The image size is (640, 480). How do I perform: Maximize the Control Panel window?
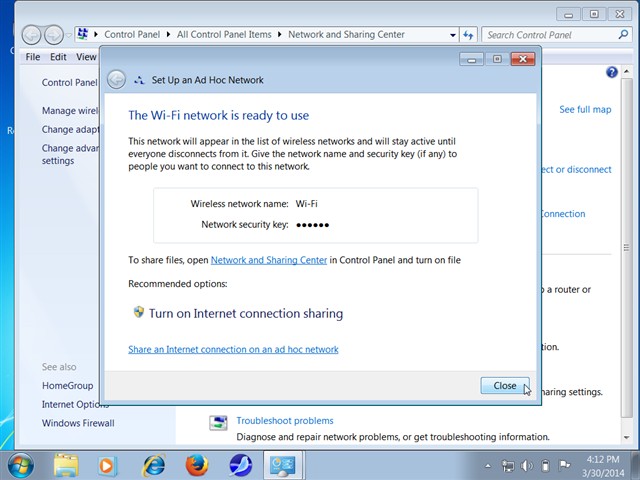(594, 14)
